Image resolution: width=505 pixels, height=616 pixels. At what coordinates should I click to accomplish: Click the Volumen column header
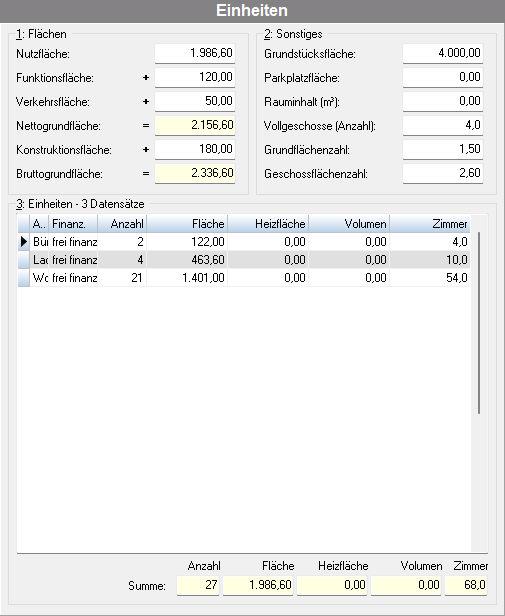[349, 224]
